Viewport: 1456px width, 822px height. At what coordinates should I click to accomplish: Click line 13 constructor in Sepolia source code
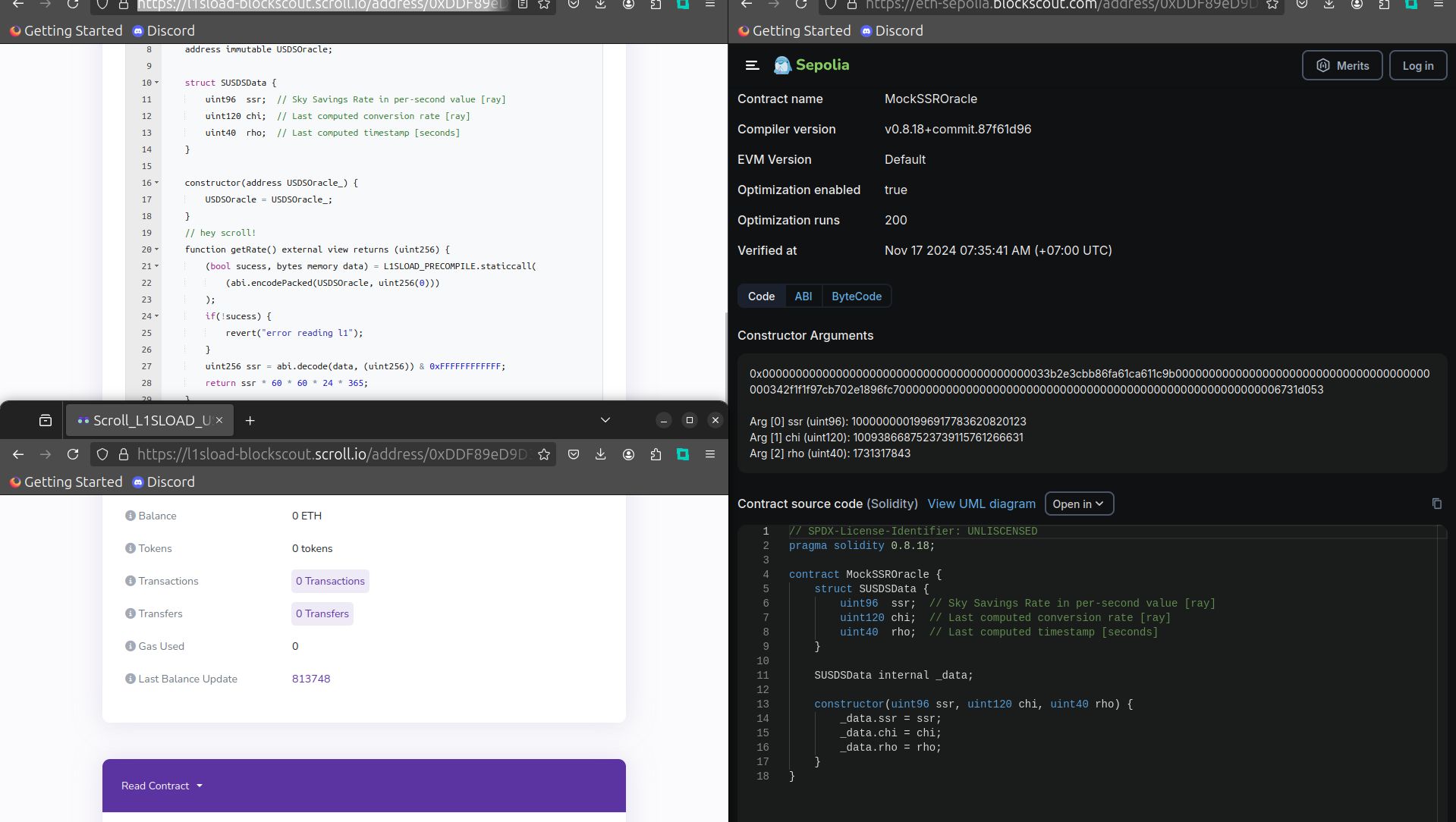tap(973, 704)
